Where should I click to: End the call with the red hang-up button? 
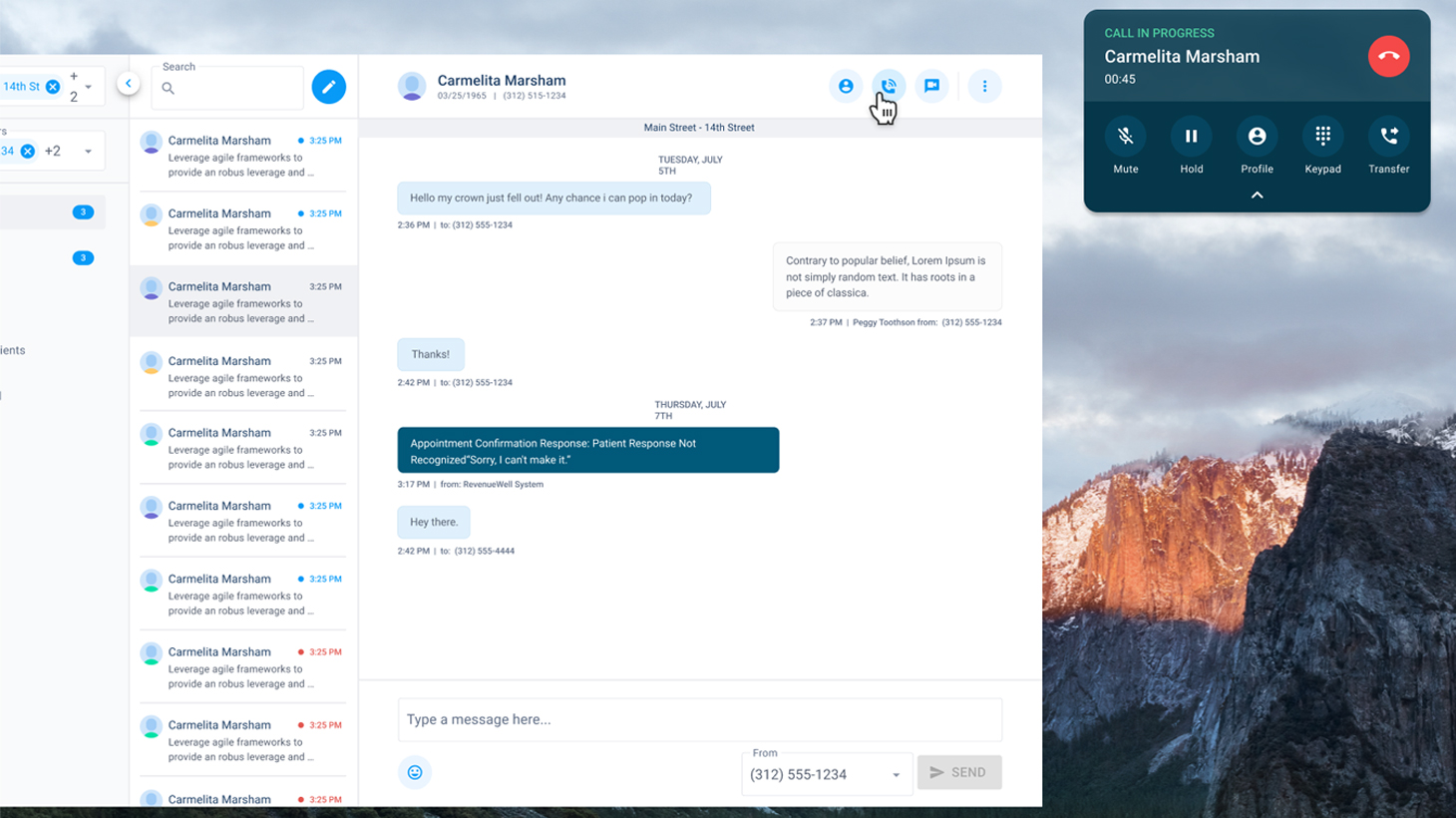click(1388, 57)
